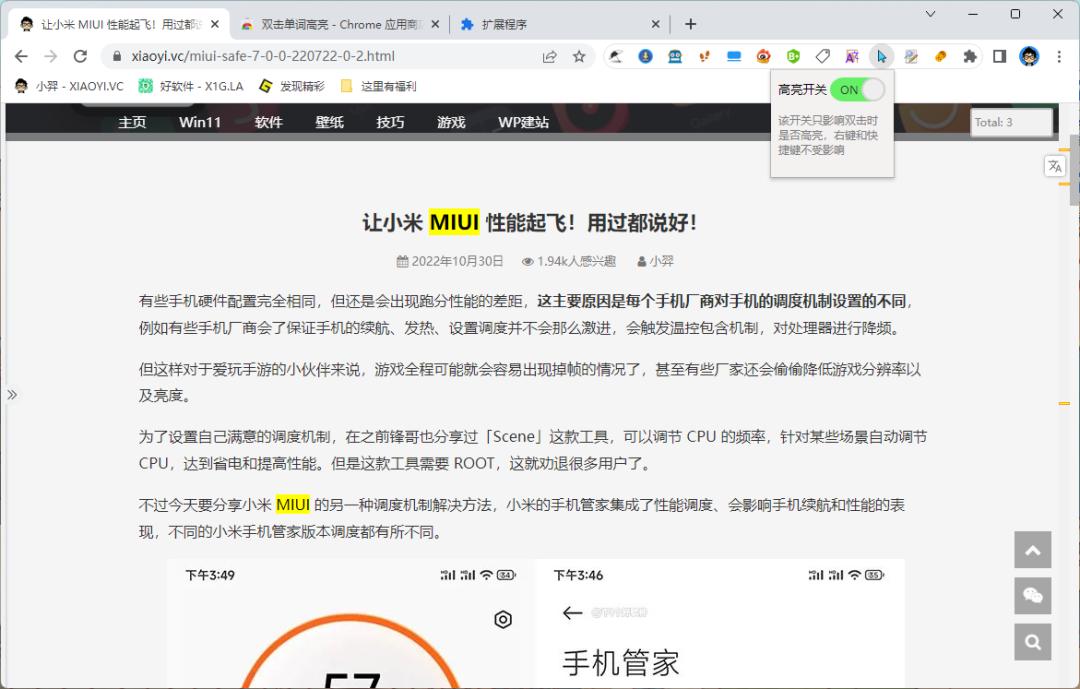This screenshot has height=689, width=1080.
Task: Open the blue download extension icon
Action: (x=644, y=57)
